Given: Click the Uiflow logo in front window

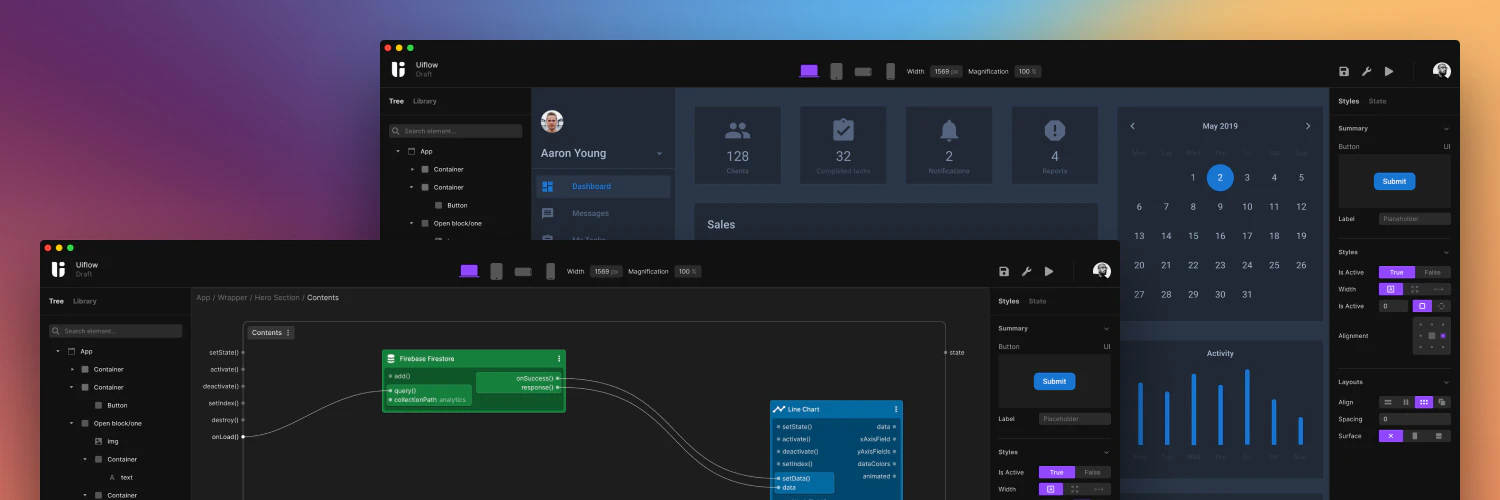Looking at the screenshot, I should (59, 269).
